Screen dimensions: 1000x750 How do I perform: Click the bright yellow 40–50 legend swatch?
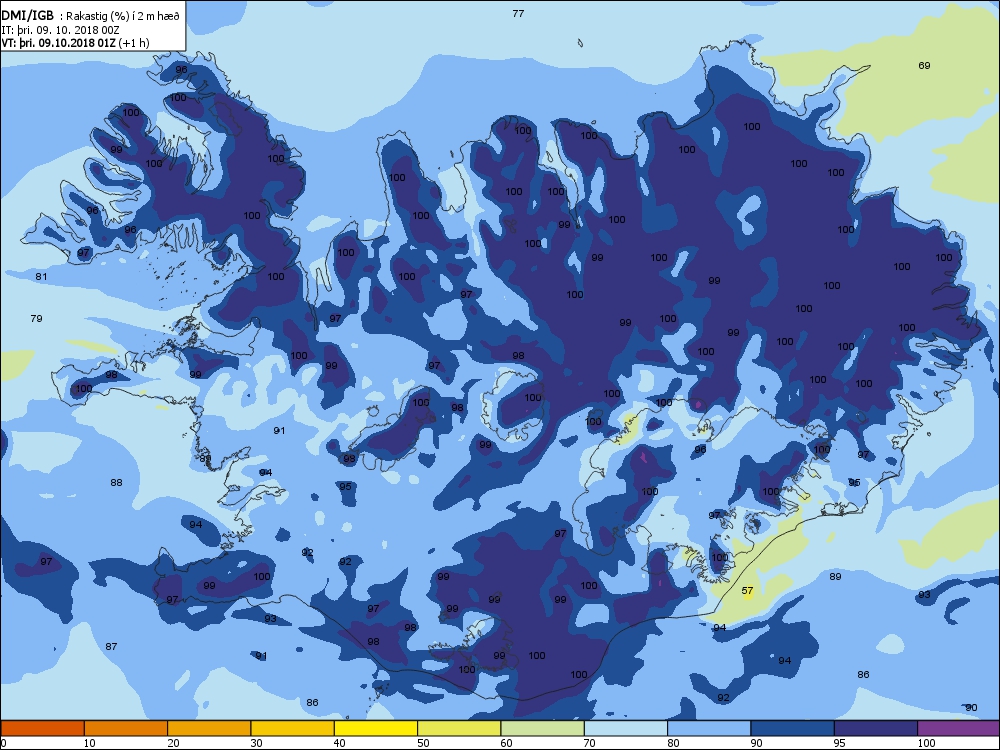coord(376,728)
